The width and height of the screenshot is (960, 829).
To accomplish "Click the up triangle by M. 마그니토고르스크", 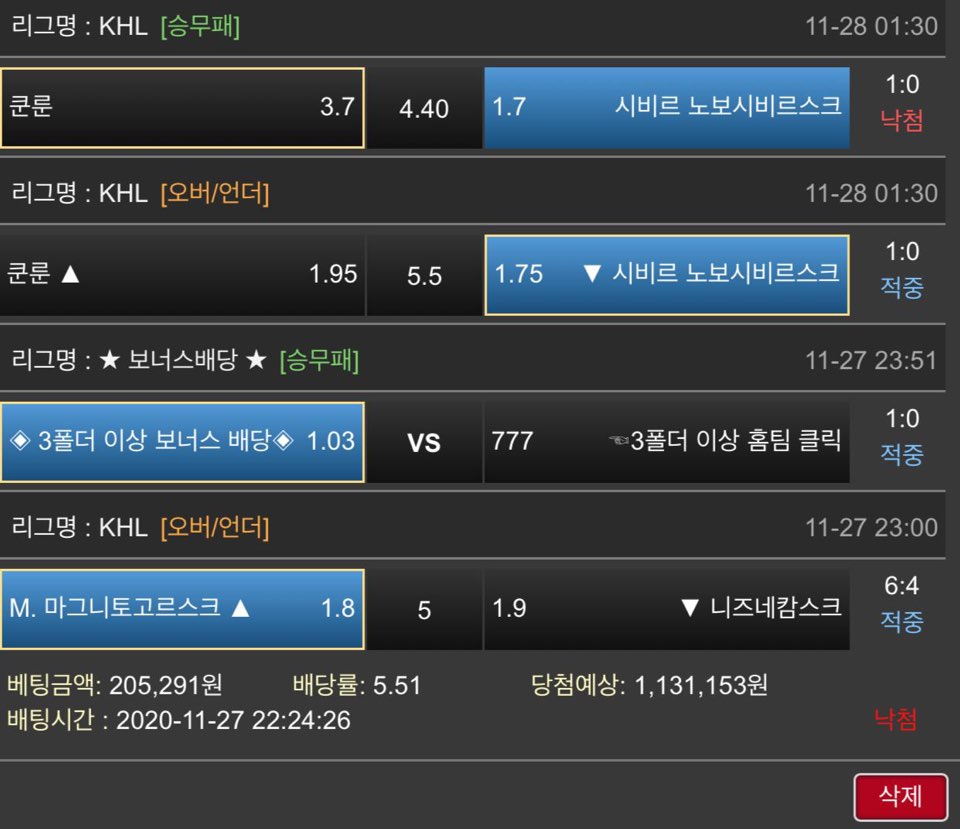I will (241, 608).
